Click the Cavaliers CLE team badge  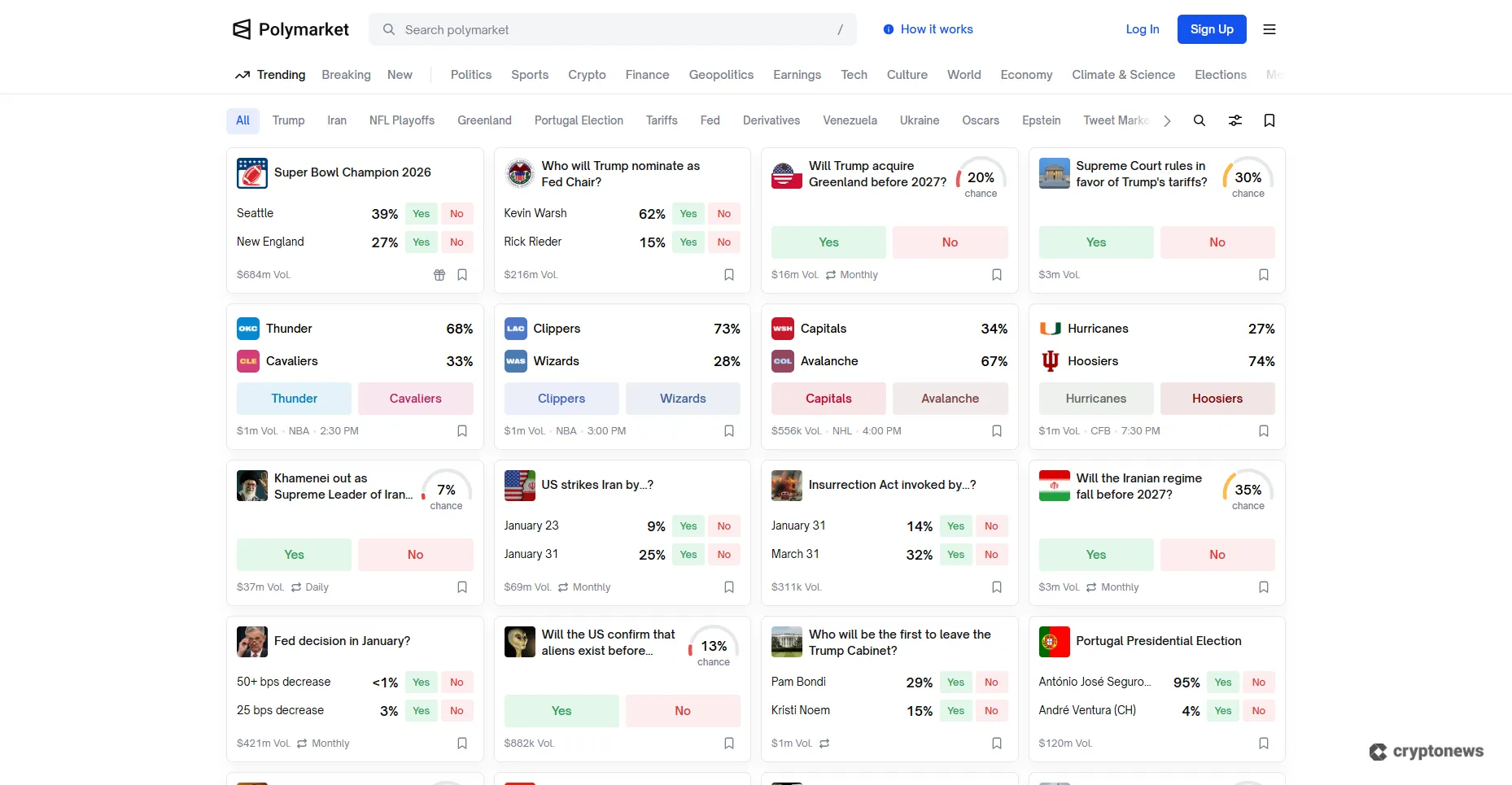248,361
